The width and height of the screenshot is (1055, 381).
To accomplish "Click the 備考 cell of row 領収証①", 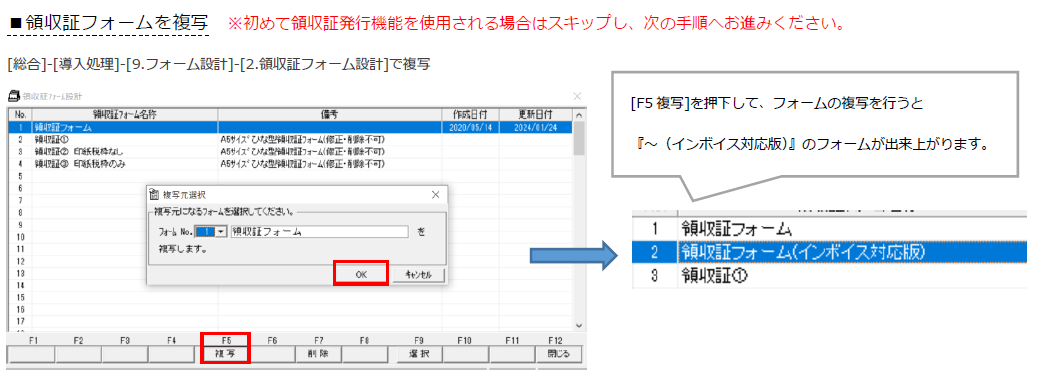I will pyautogui.click(x=330, y=139).
